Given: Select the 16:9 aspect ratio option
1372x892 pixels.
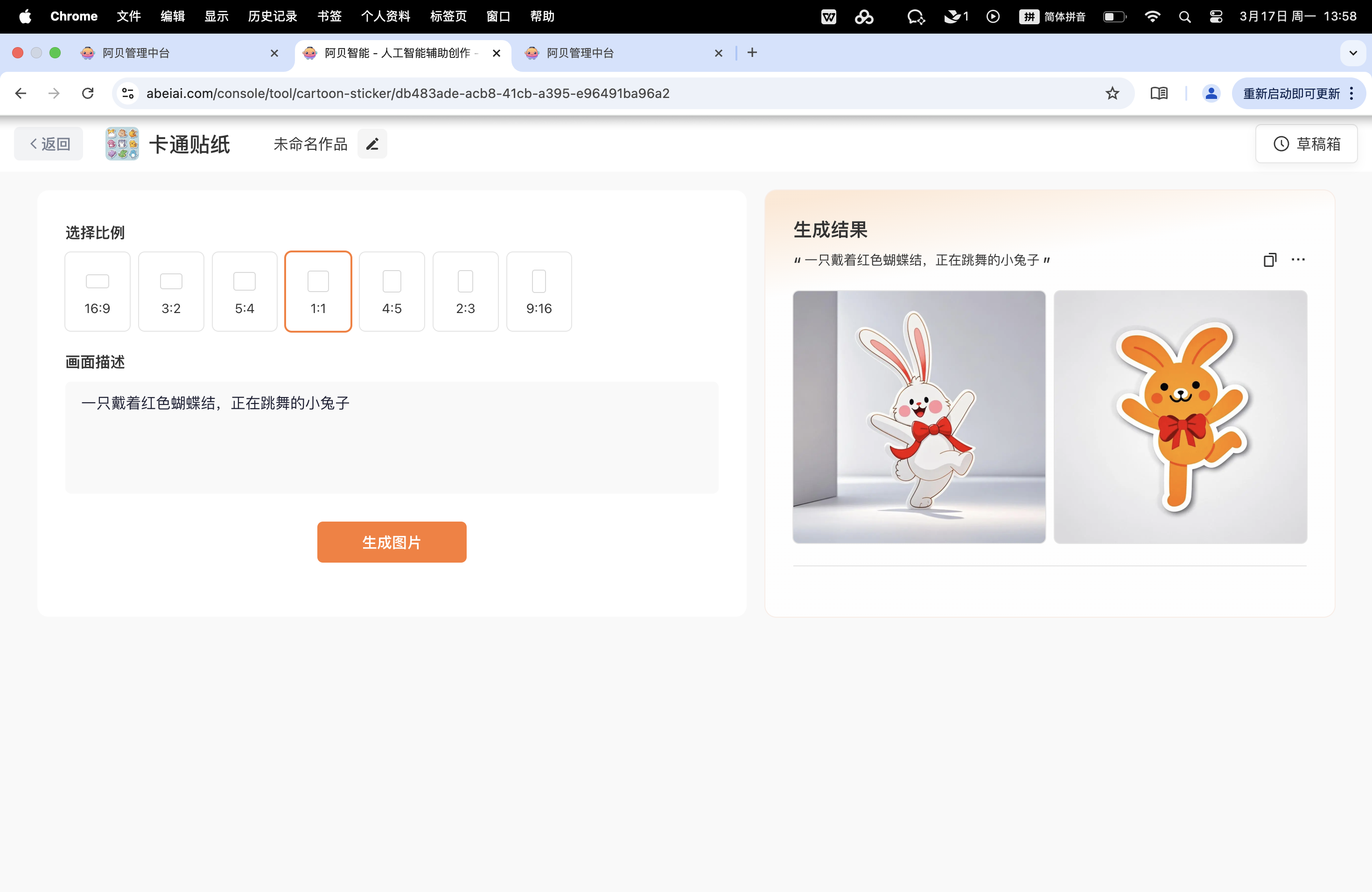Looking at the screenshot, I should click(98, 292).
